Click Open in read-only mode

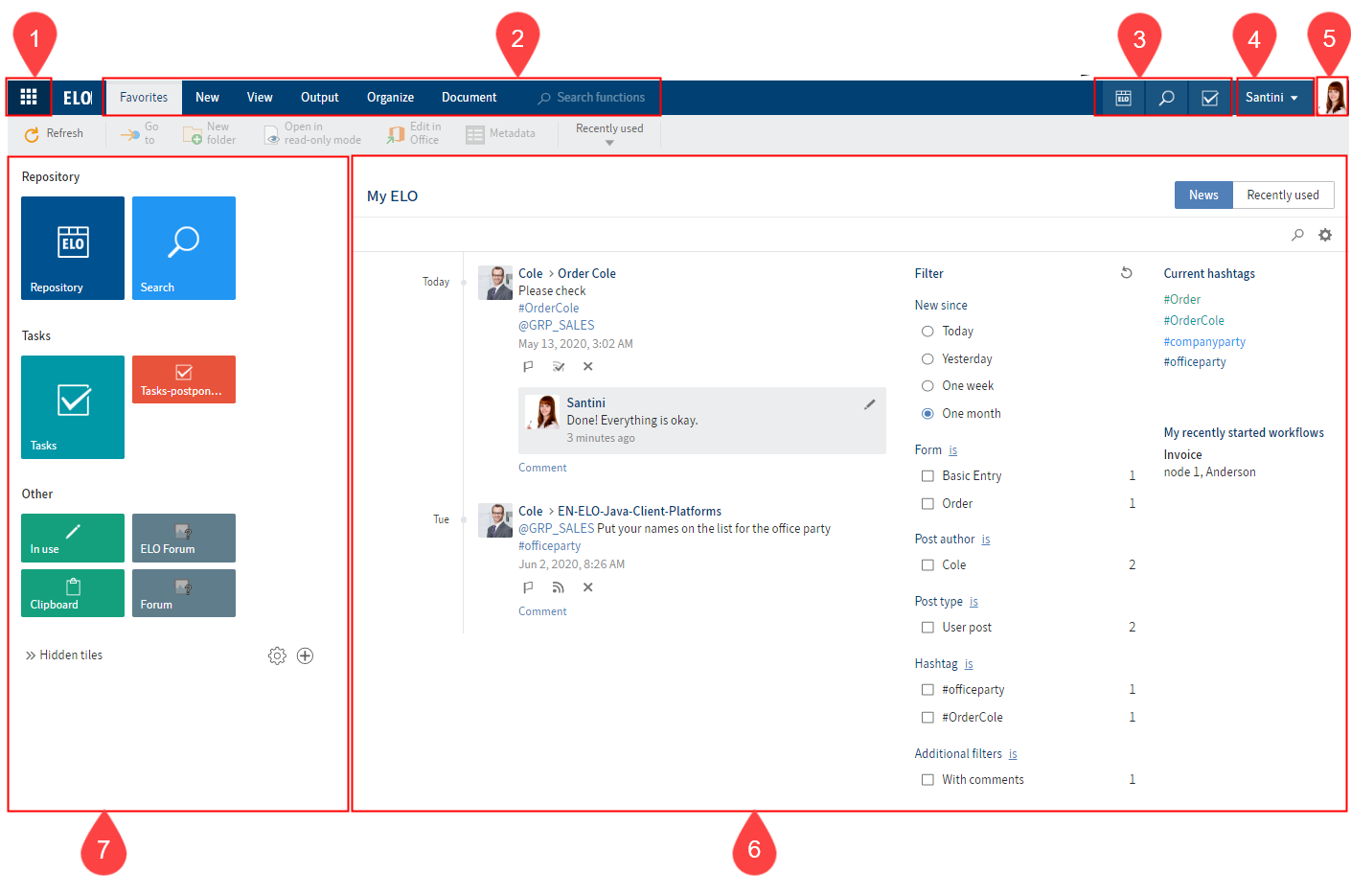click(312, 133)
